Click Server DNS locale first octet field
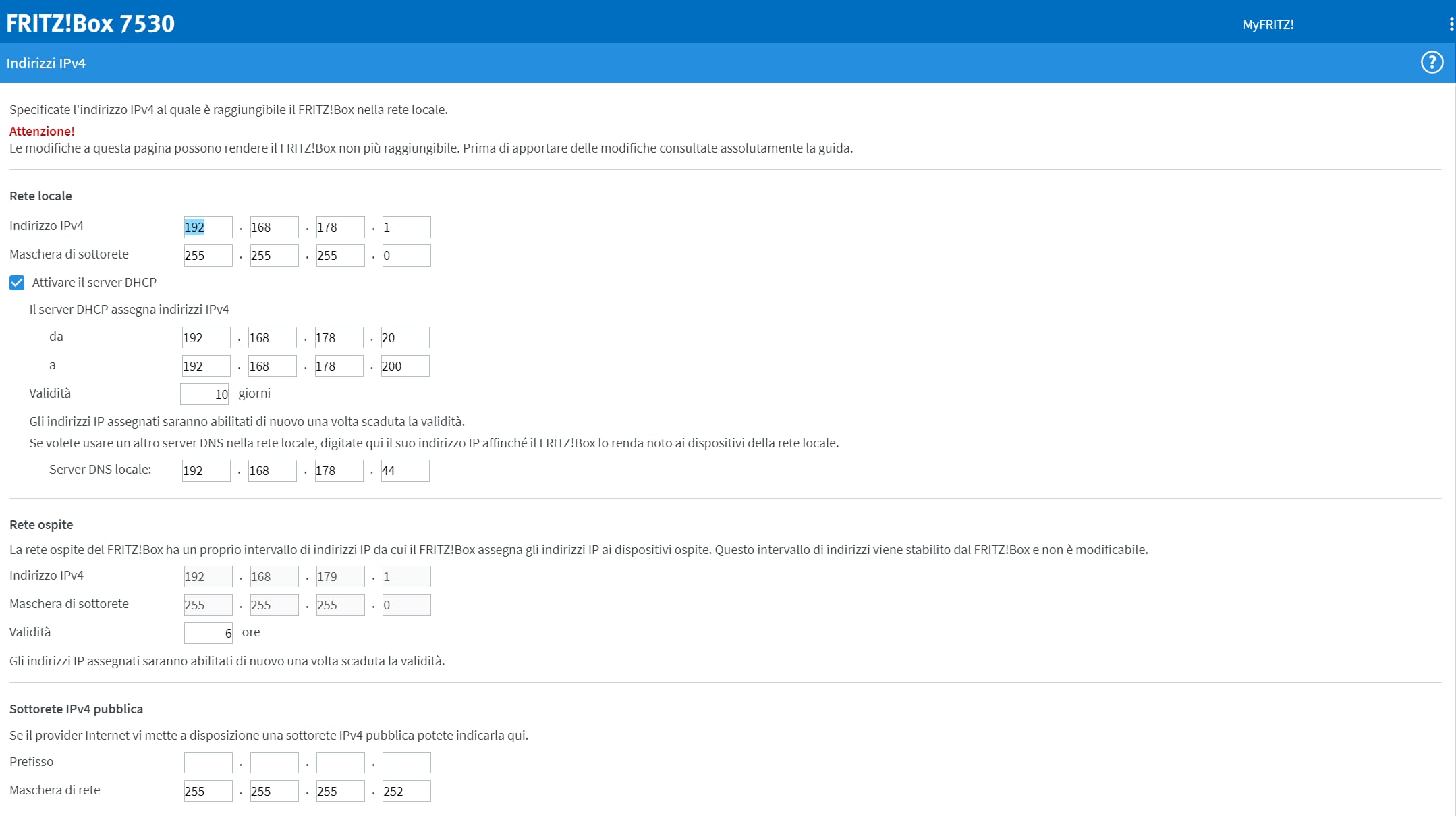The image size is (1456, 816). tap(206, 471)
